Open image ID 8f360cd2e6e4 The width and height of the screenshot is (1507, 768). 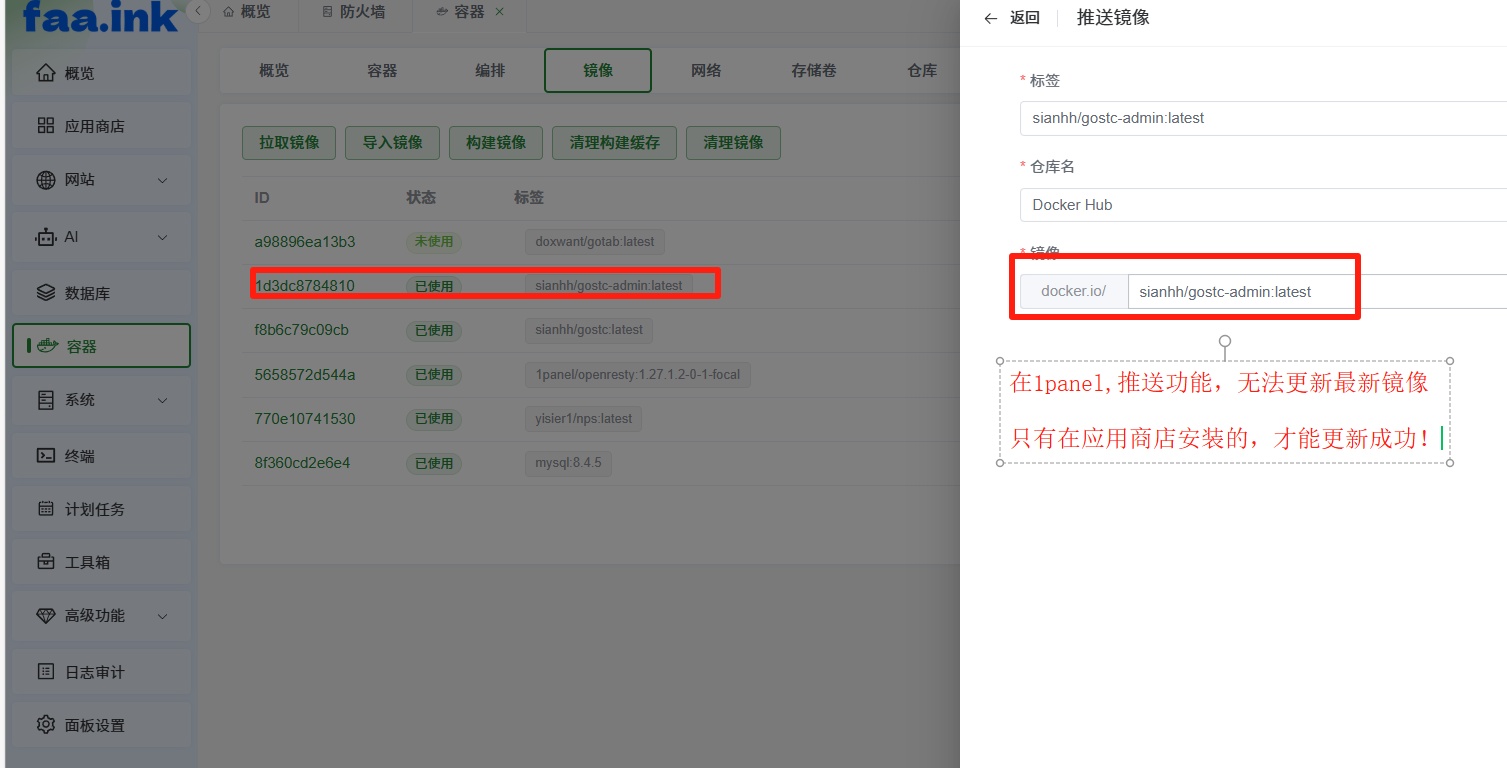click(x=302, y=463)
